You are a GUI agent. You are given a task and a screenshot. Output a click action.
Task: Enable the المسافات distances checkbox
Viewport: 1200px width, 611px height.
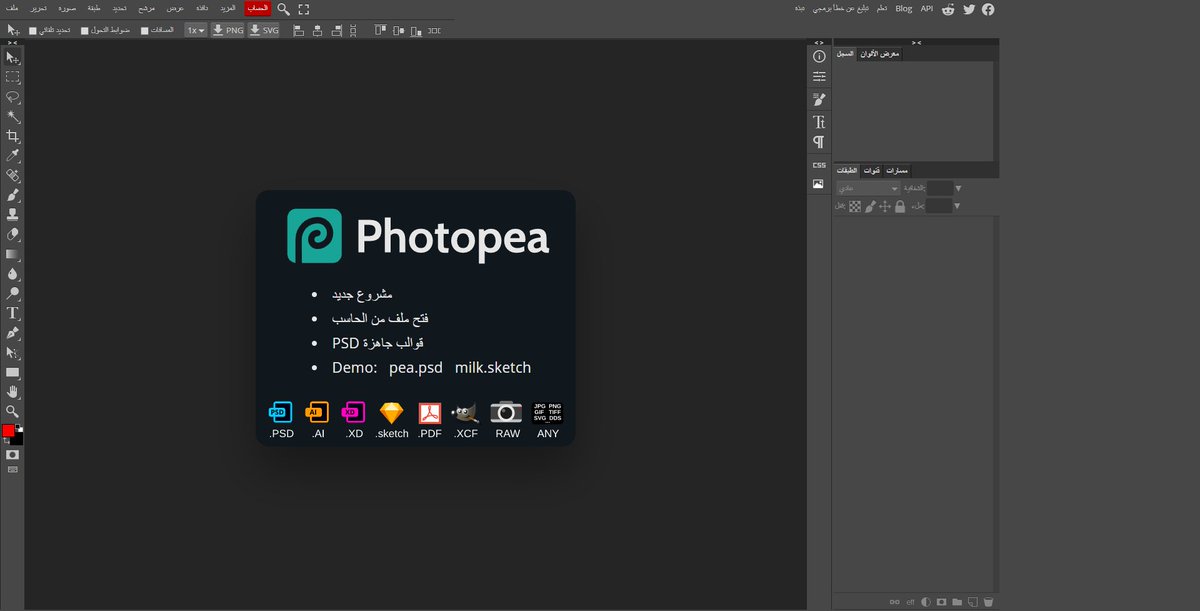144,30
